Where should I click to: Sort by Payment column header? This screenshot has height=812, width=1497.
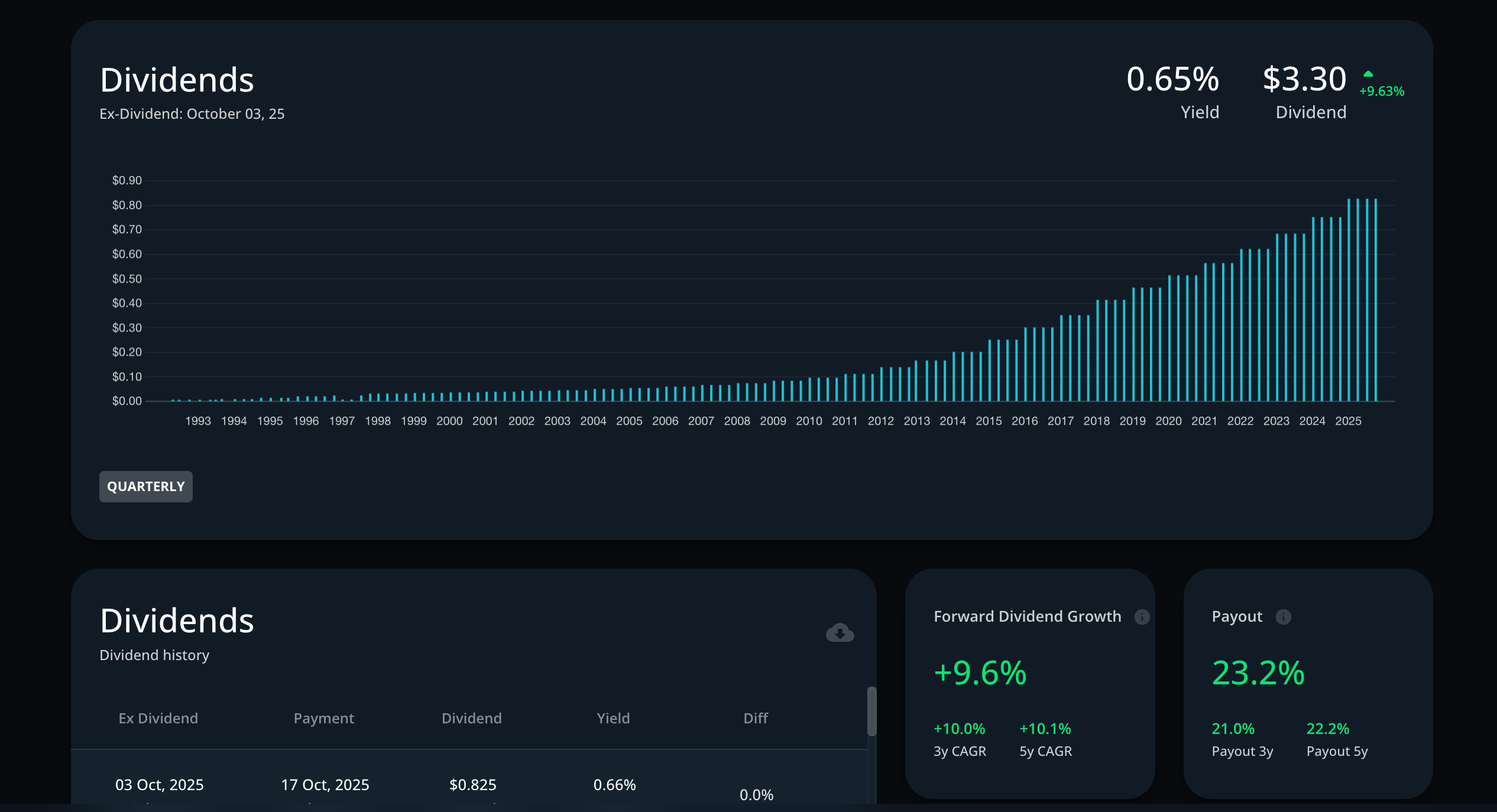[x=323, y=718]
